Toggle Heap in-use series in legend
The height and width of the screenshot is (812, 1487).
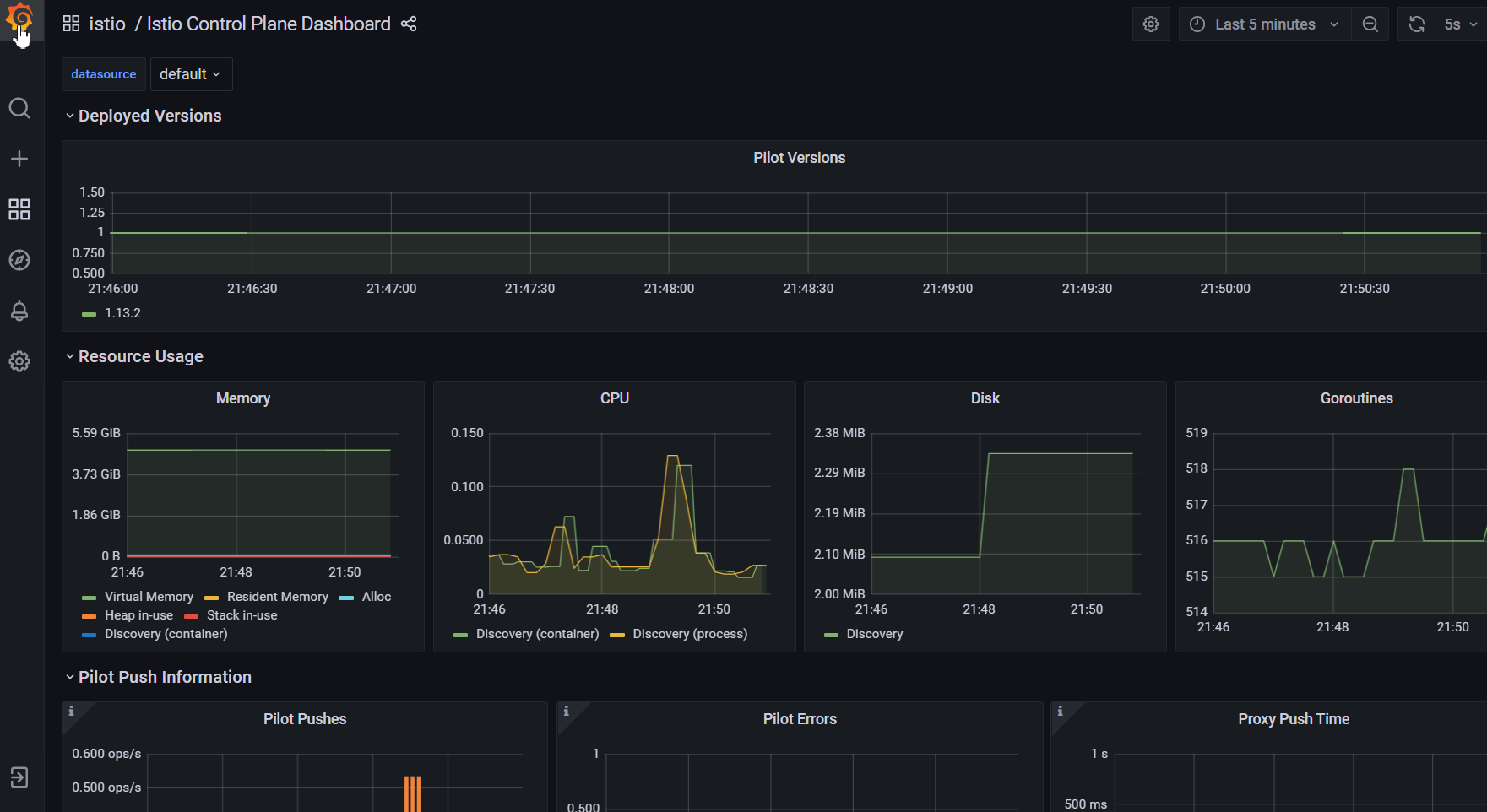tap(138, 615)
